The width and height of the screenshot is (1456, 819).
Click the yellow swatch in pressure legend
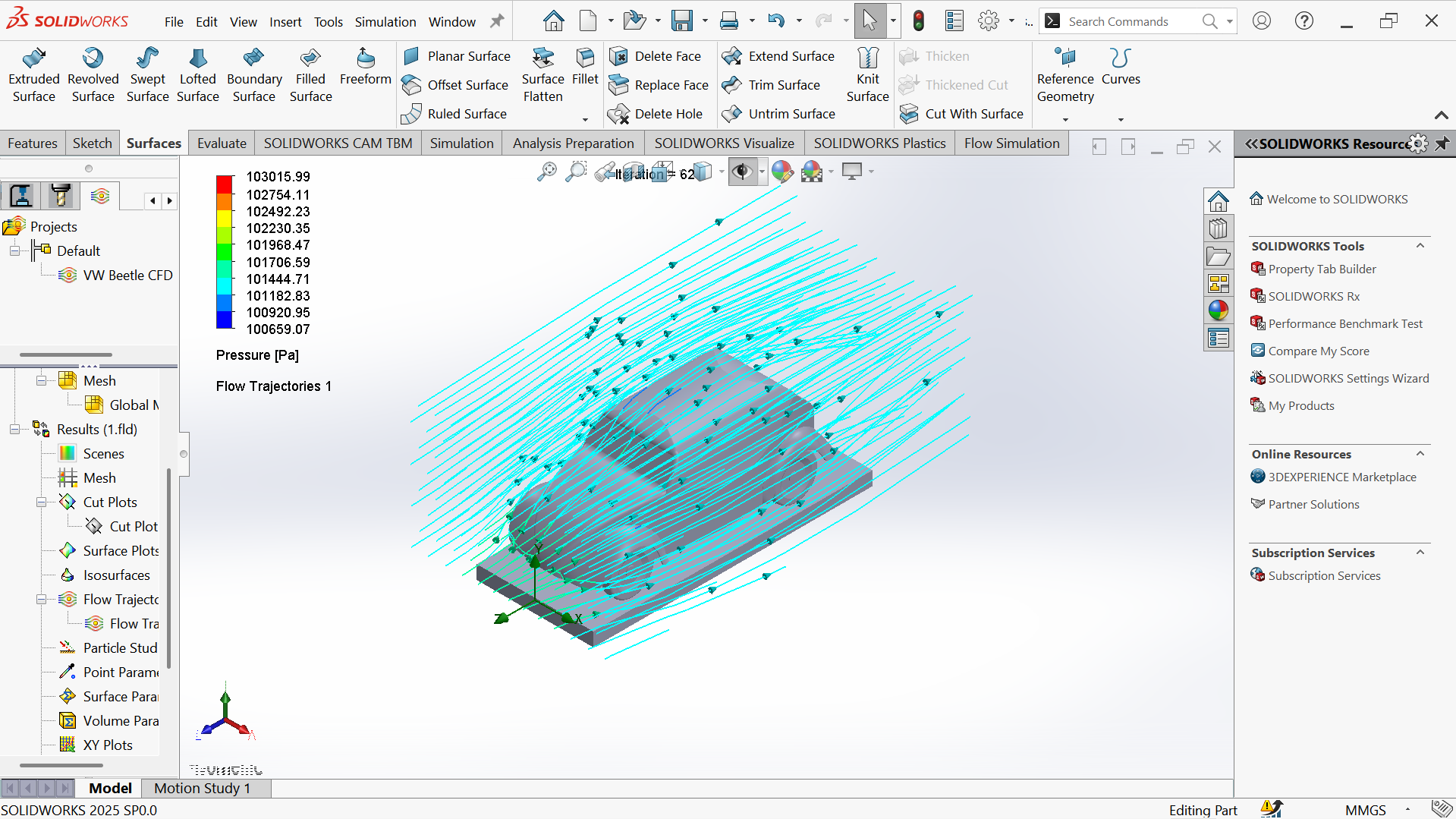tap(224, 218)
